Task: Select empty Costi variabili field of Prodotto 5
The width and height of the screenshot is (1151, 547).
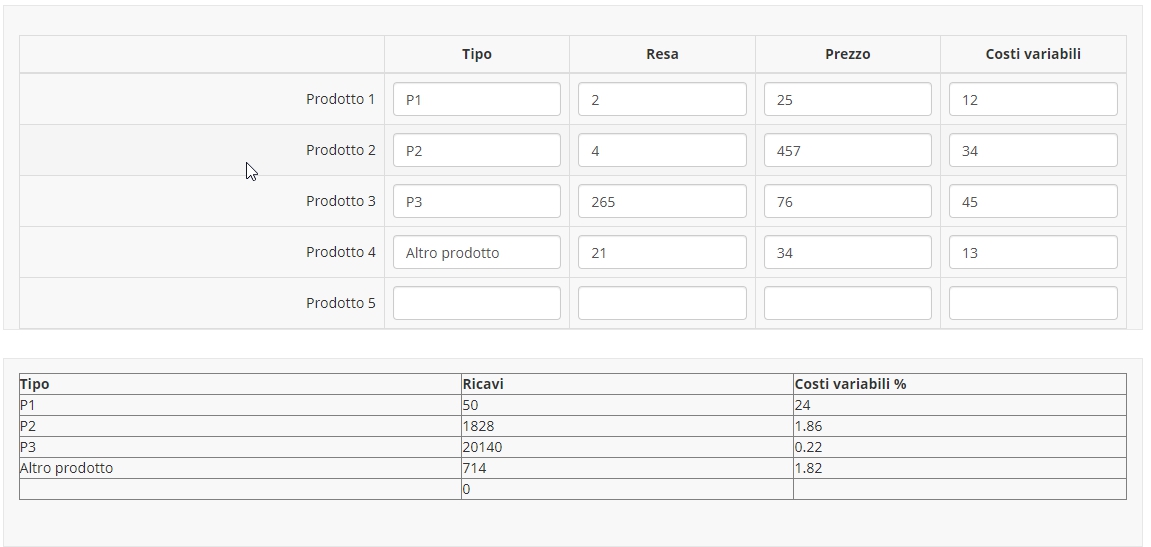Action: tap(1033, 303)
